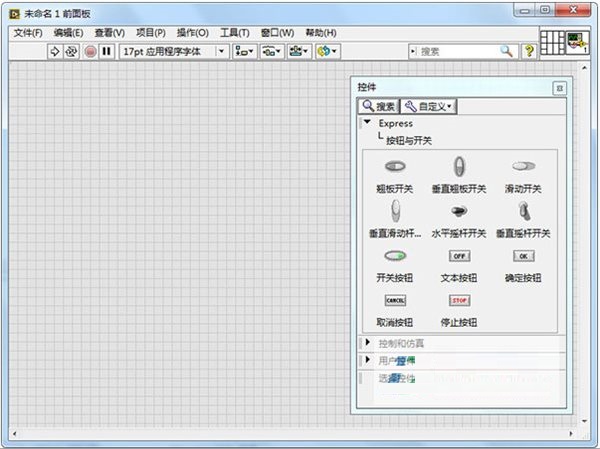Click the red Abort Execution button
Viewport: 600px width, 449px height.
click(90, 51)
